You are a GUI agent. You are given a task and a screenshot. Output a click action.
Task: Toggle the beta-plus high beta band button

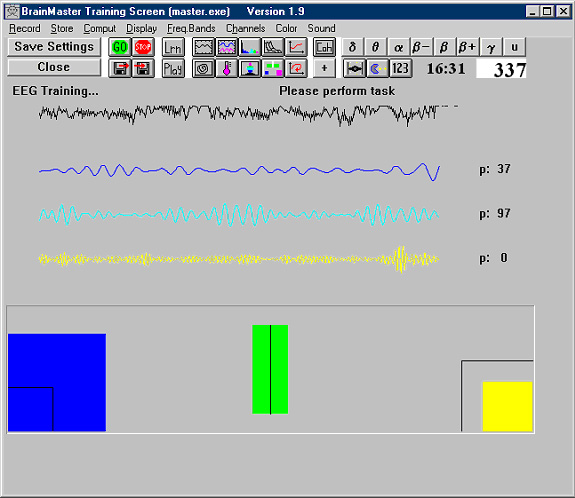[468, 47]
